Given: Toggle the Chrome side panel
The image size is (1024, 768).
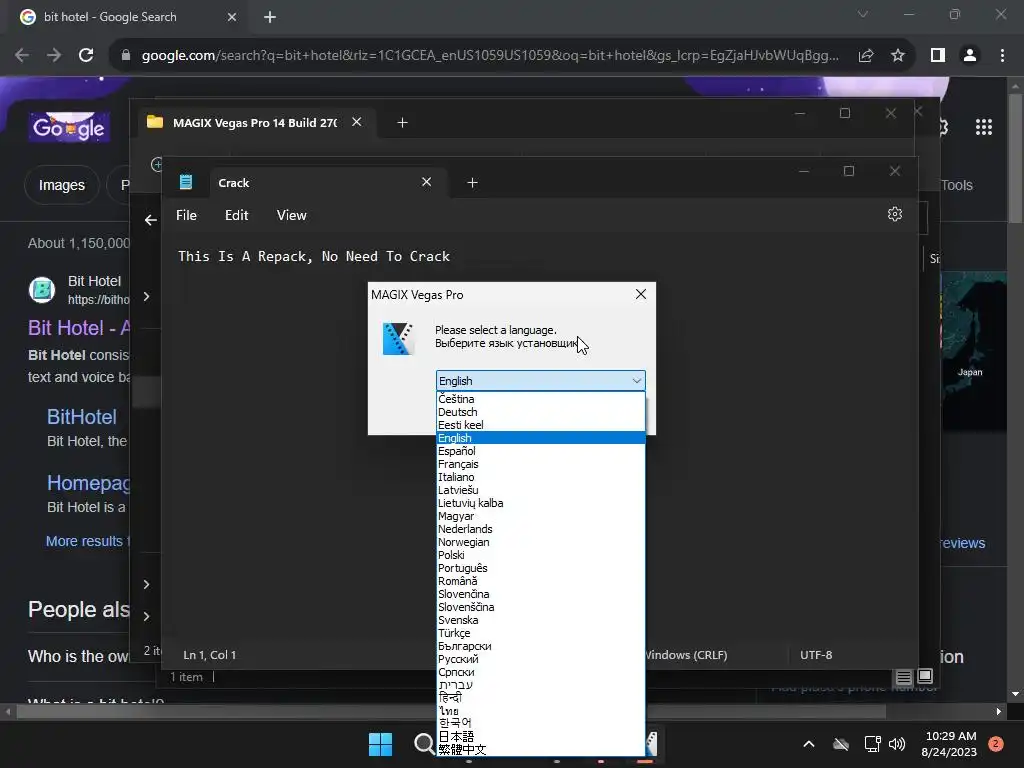Looking at the screenshot, I should pos(938,56).
